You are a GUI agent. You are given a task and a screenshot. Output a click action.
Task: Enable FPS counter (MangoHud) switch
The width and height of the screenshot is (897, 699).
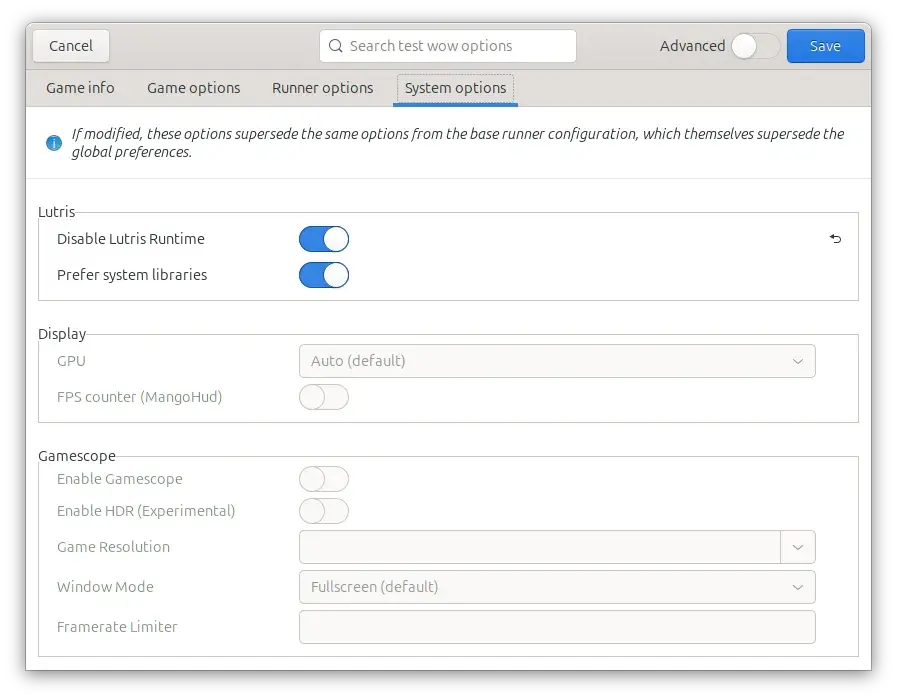(324, 397)
